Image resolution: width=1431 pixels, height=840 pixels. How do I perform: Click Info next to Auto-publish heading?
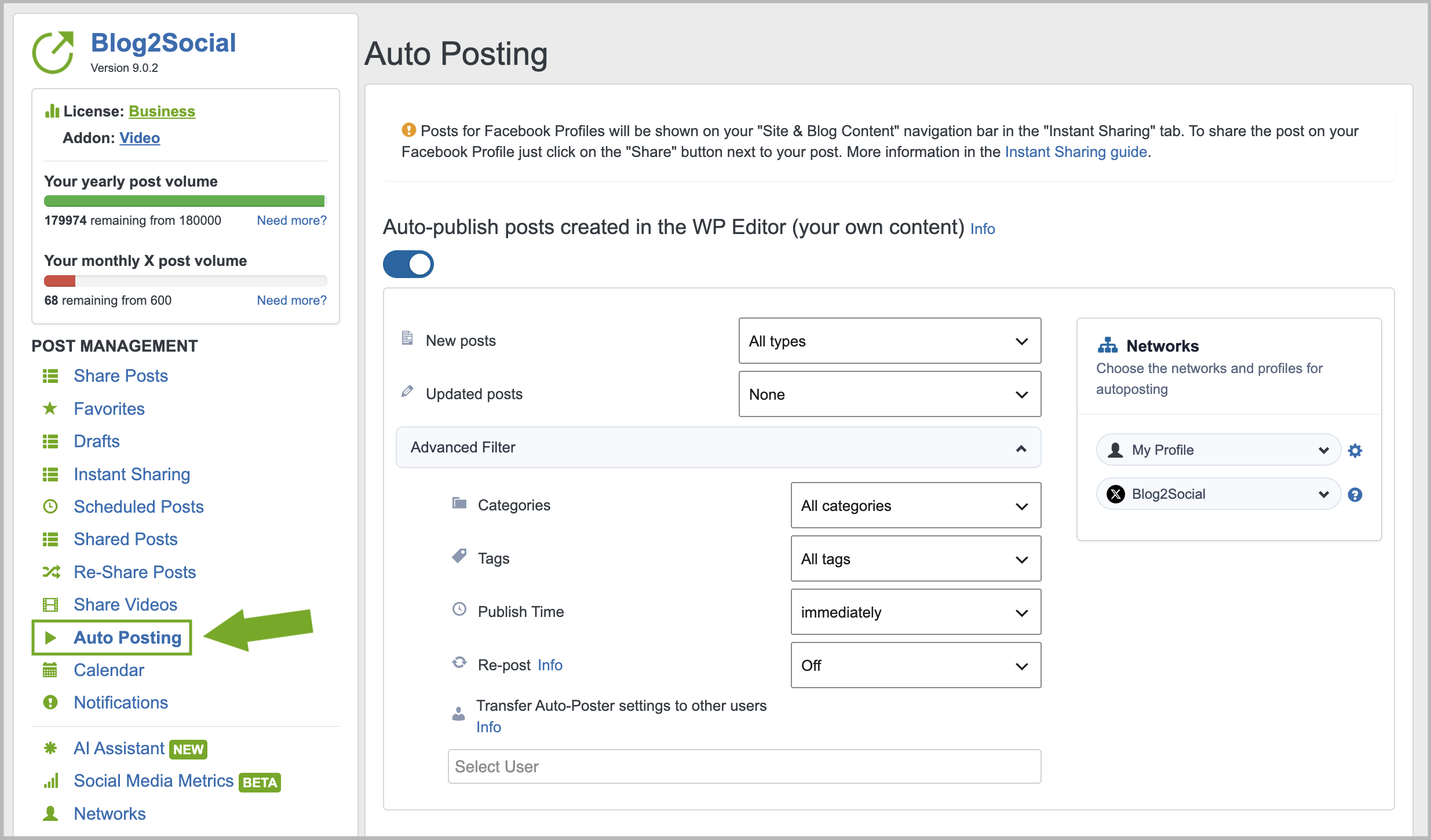pos(983,229)
